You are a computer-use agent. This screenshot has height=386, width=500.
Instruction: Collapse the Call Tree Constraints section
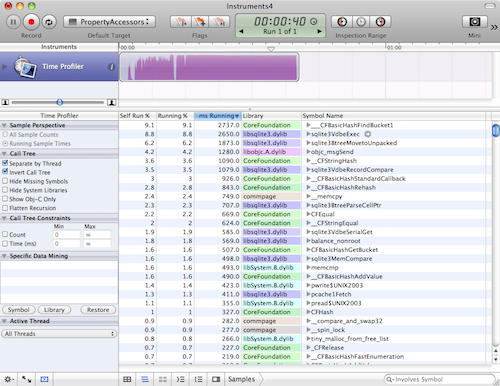point(4,218)
